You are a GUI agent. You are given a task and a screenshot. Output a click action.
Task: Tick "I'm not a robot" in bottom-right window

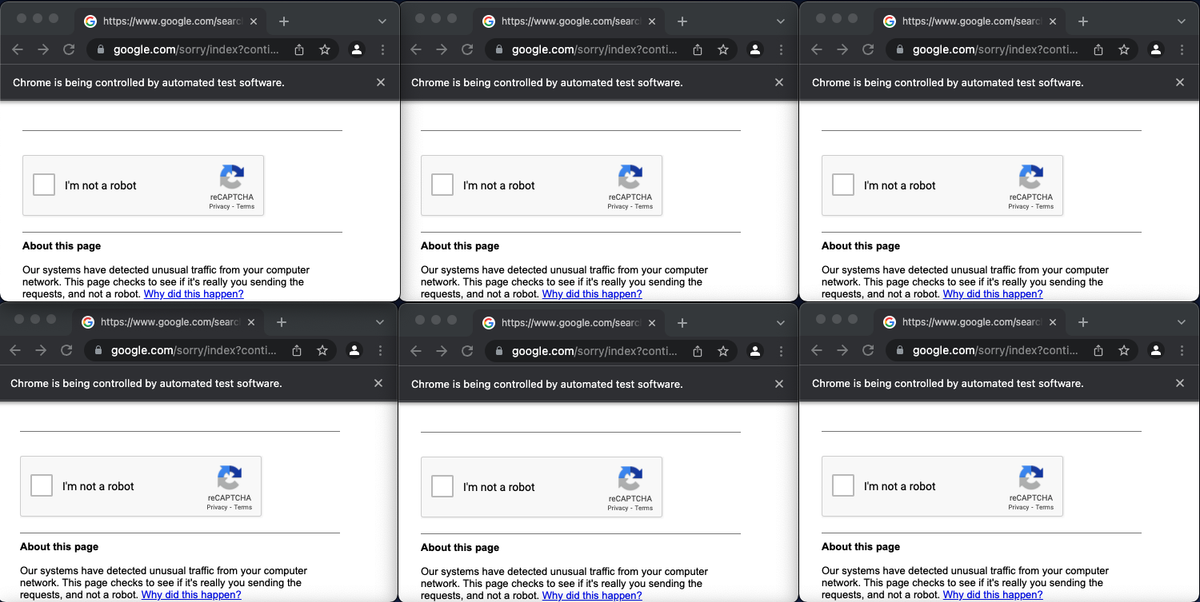pyautogui.click(x=843, y=486)
